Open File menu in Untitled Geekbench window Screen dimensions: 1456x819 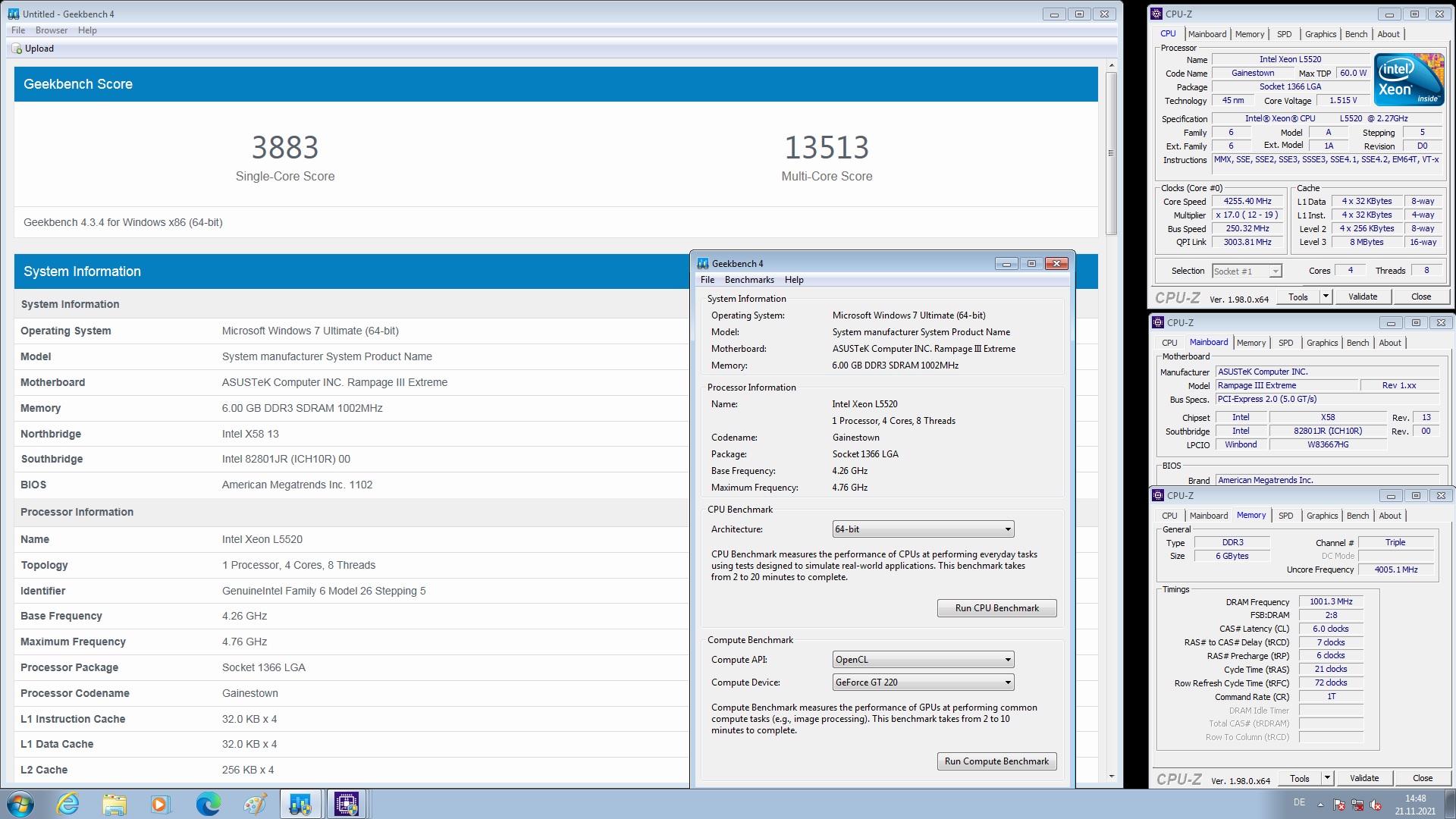[18, 30]
